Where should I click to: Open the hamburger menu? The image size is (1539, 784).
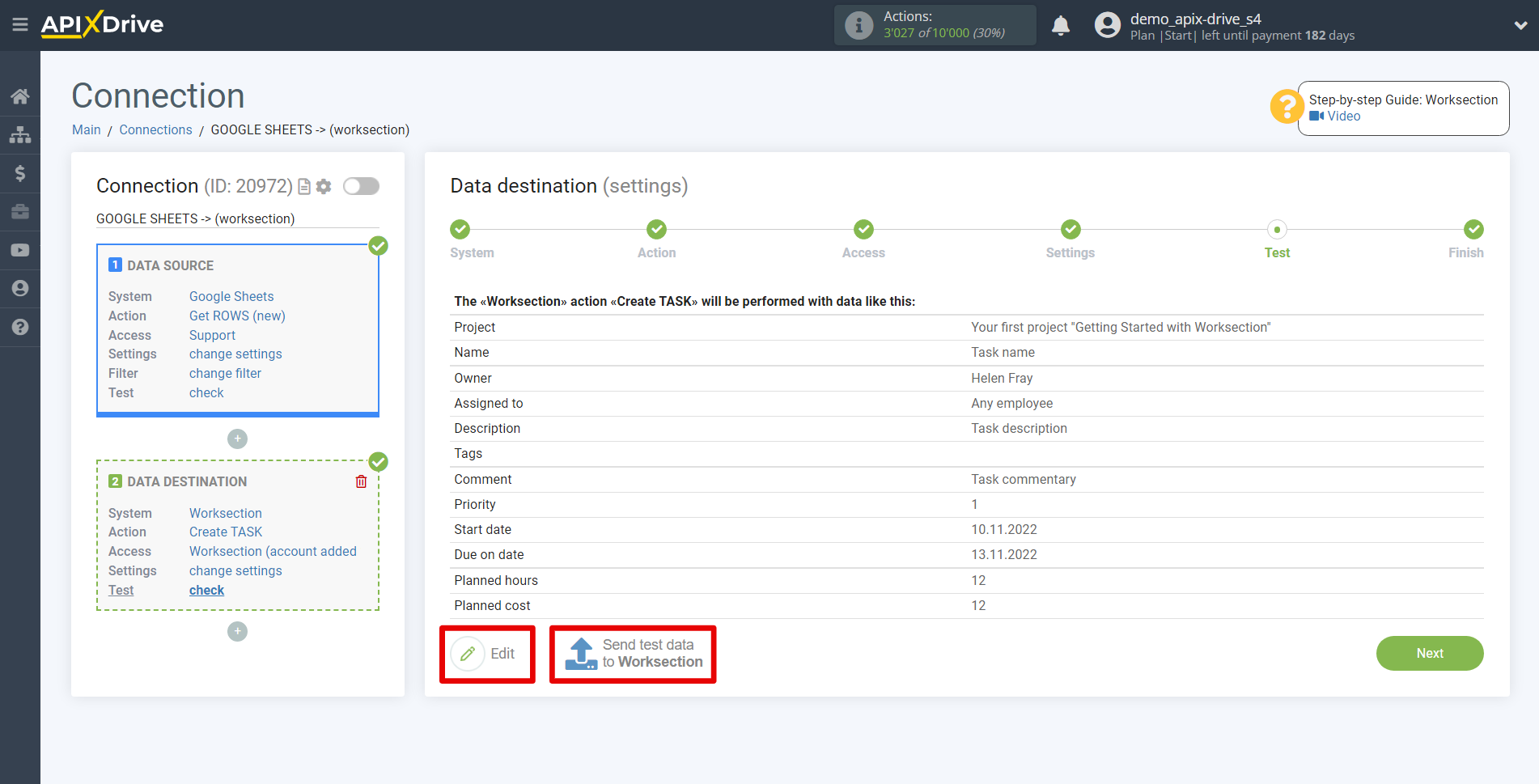pyautogui.click(x=20, y=25)
